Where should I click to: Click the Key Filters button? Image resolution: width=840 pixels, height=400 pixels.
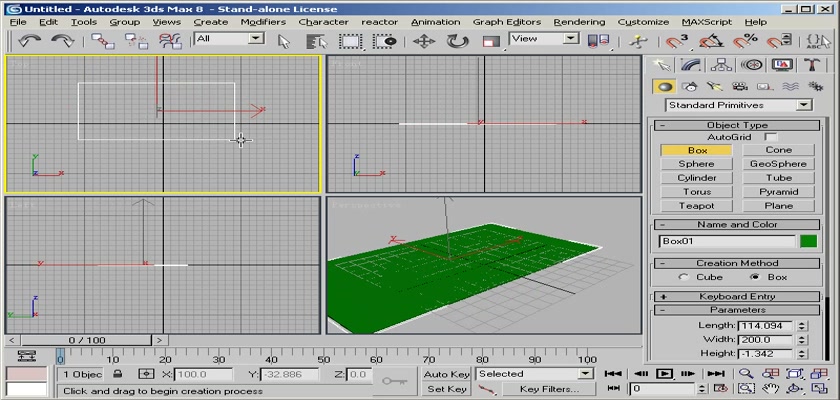click(549, 389)
